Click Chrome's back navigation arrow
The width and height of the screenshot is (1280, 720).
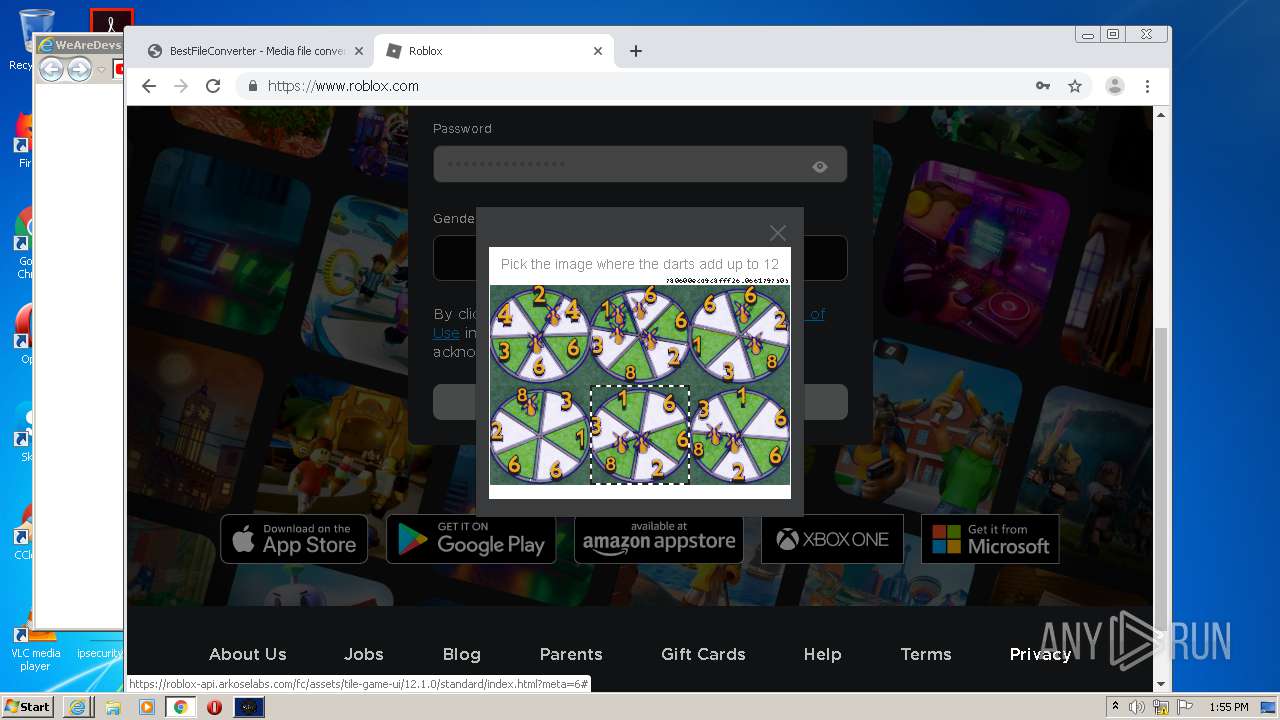[x=149, y=86]
